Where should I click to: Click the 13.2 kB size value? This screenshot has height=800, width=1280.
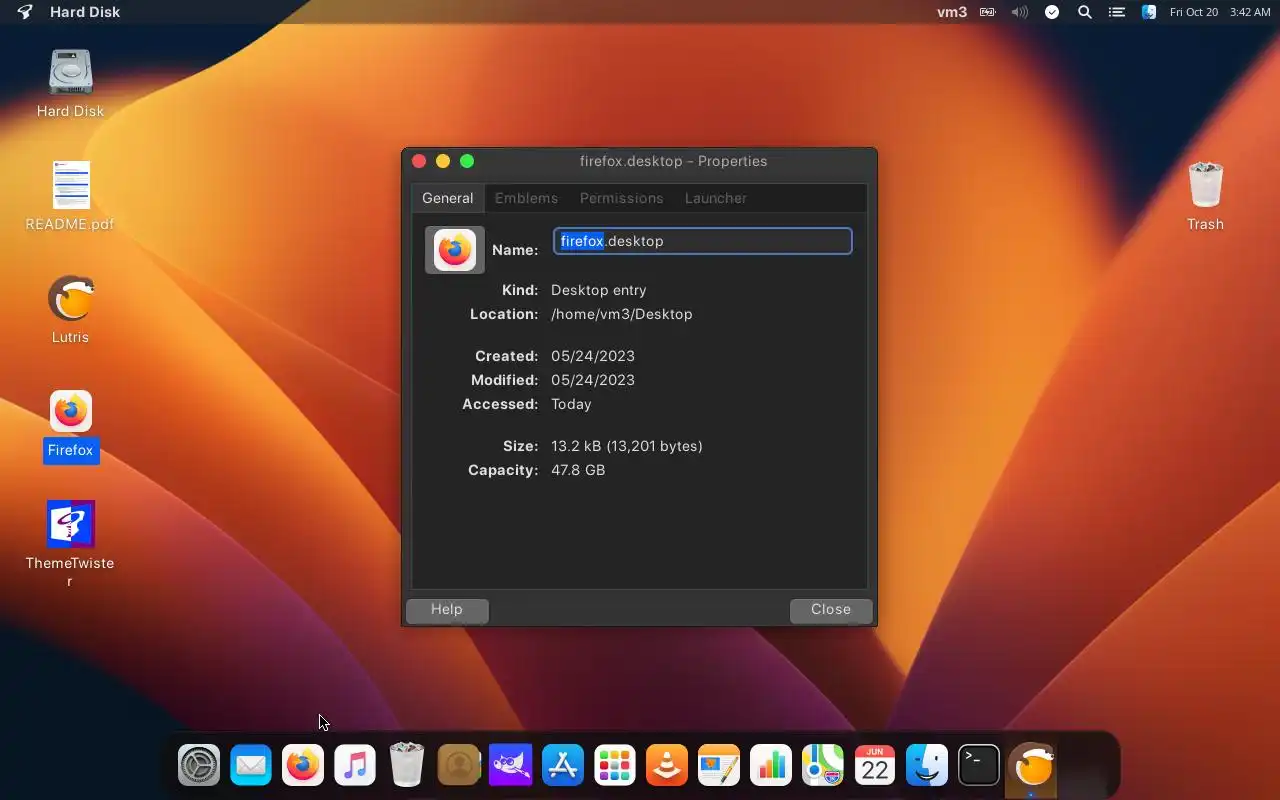click(627, 446)
